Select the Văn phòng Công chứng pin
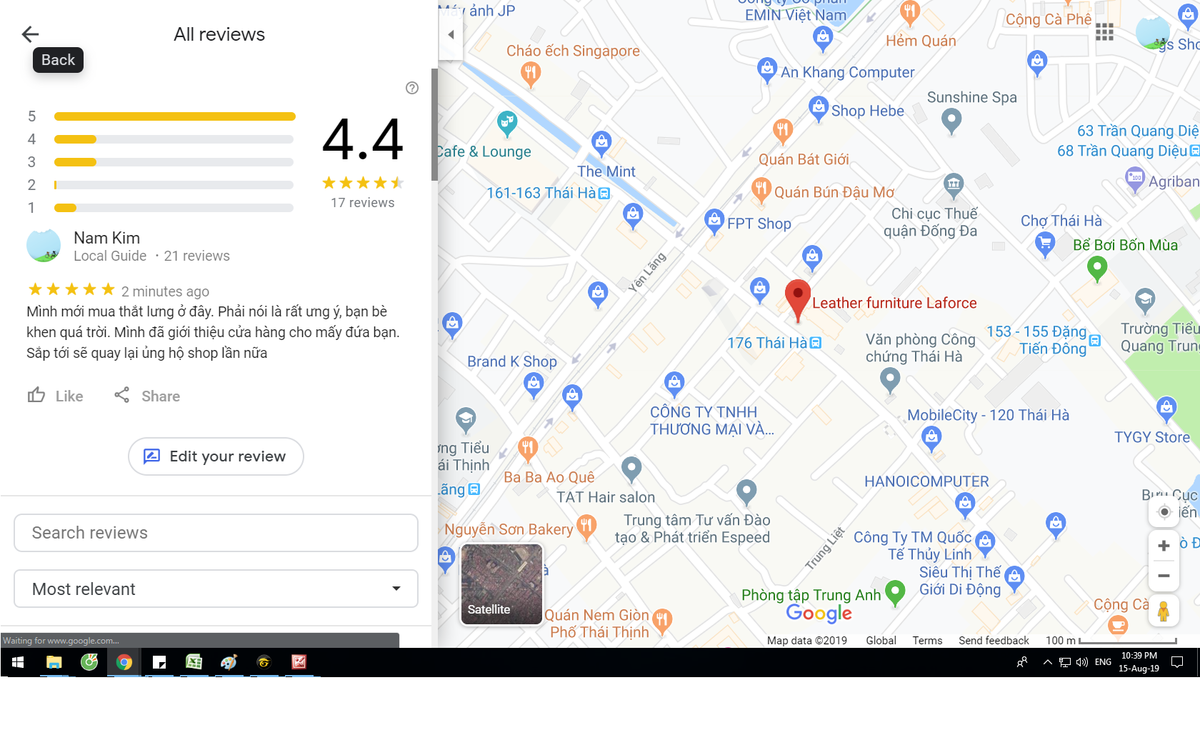This screenshot has height=750, width=1200. (x=890, y=379)
